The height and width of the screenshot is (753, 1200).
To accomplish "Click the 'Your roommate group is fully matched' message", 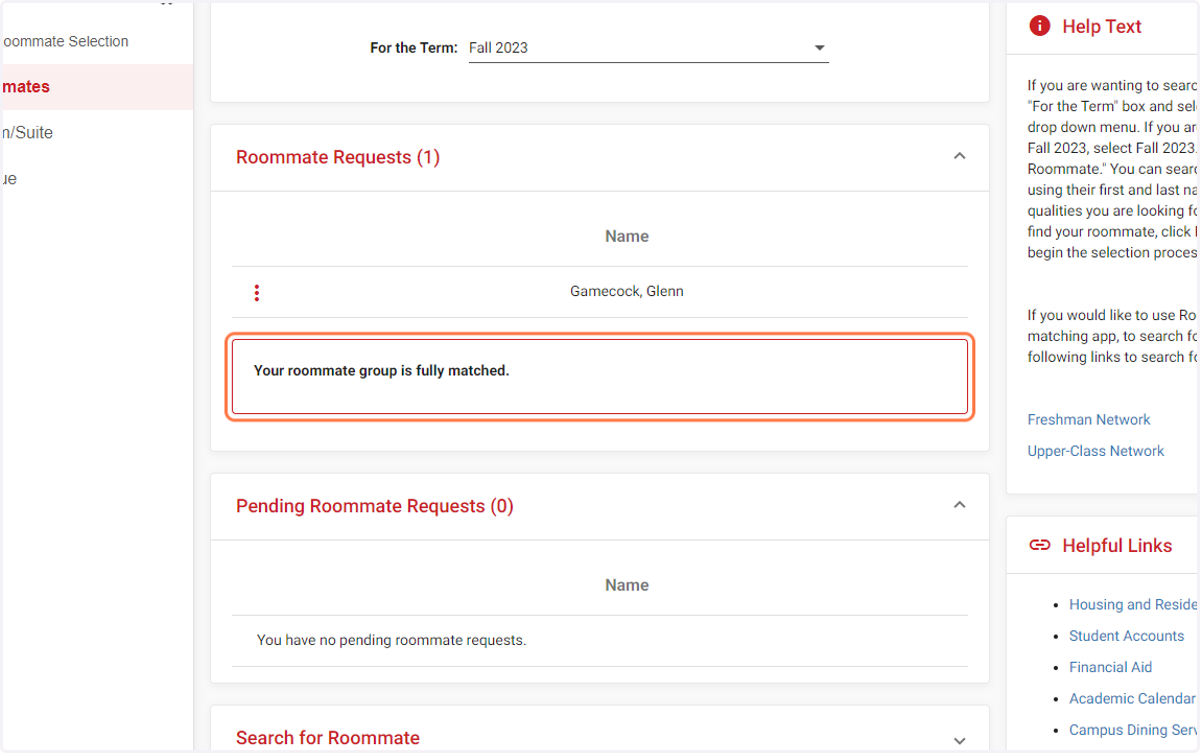I will pyautogui.click(x=381, y=371).
